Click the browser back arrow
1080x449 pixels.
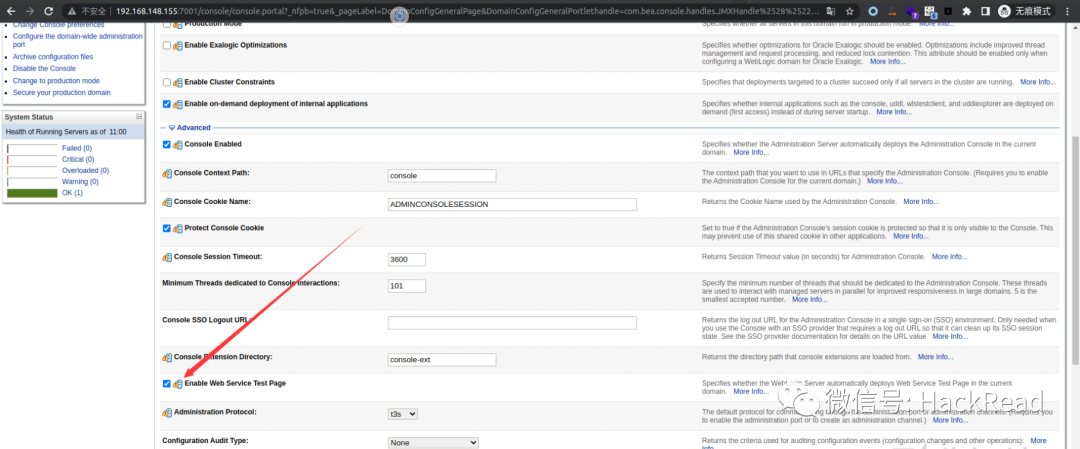[x=11, y=11]
